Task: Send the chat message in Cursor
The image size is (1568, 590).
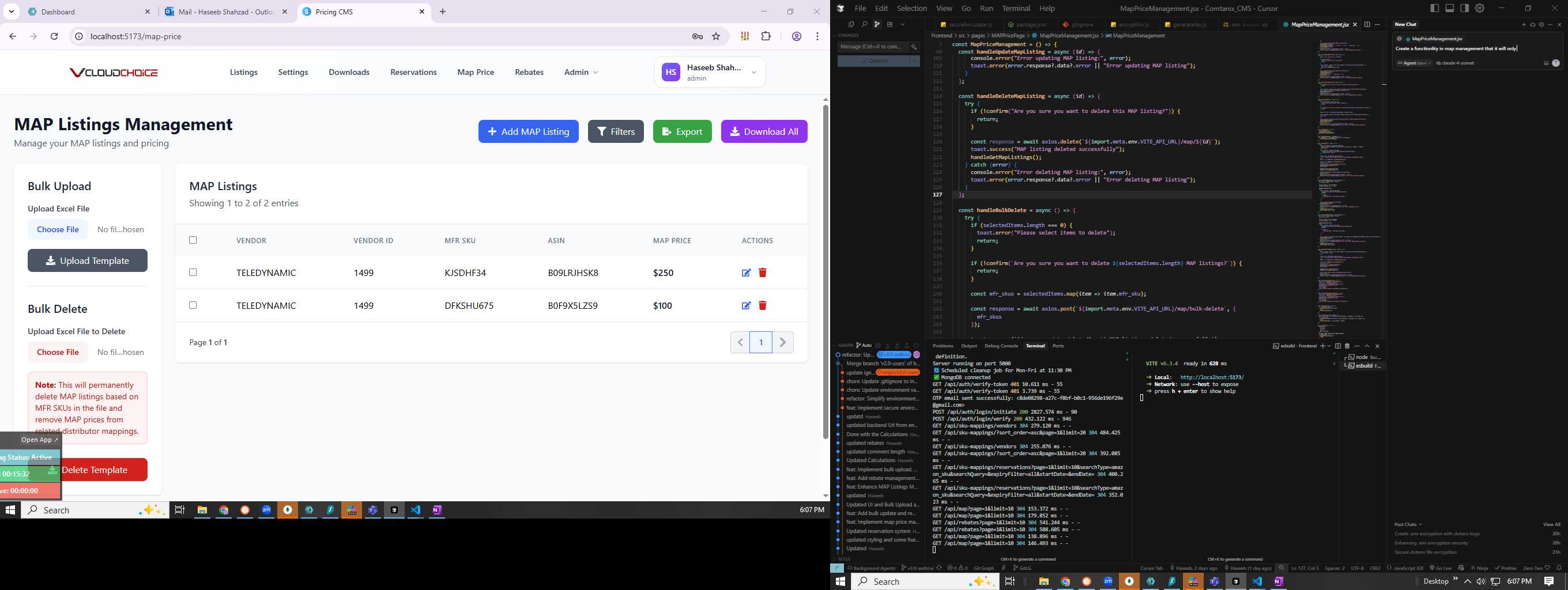Action: coord(1556,63)
